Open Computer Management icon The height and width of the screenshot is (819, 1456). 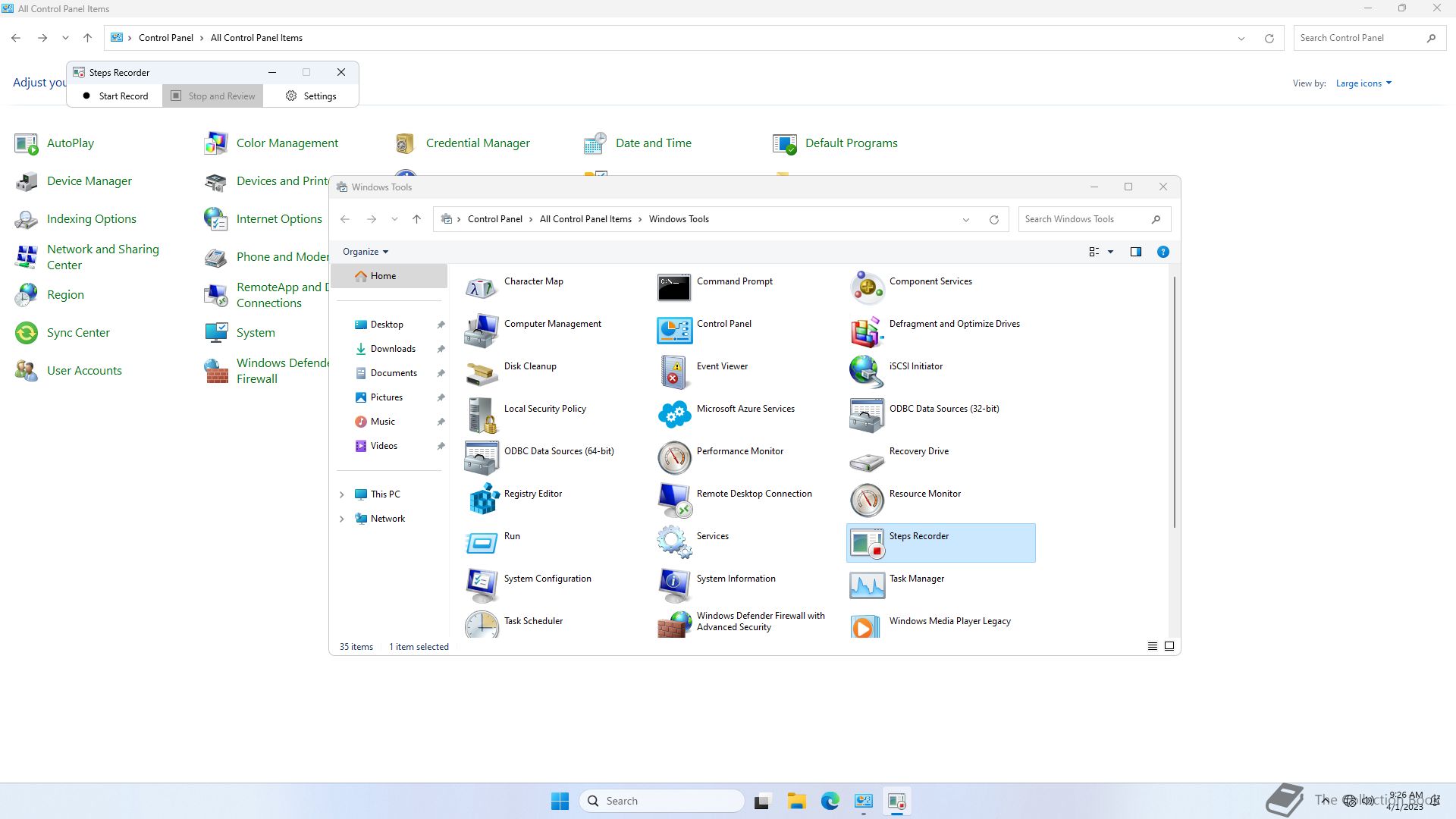tap(482, 330)
